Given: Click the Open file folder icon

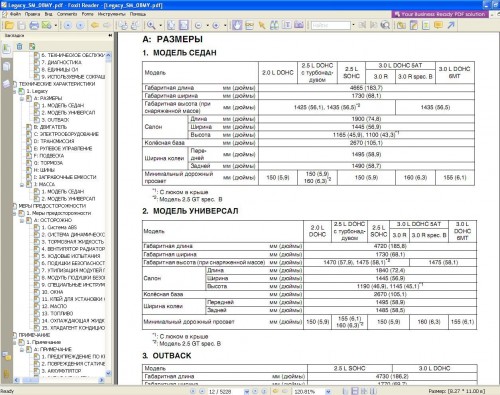Looking at the screenshot, I should point(9,25).
